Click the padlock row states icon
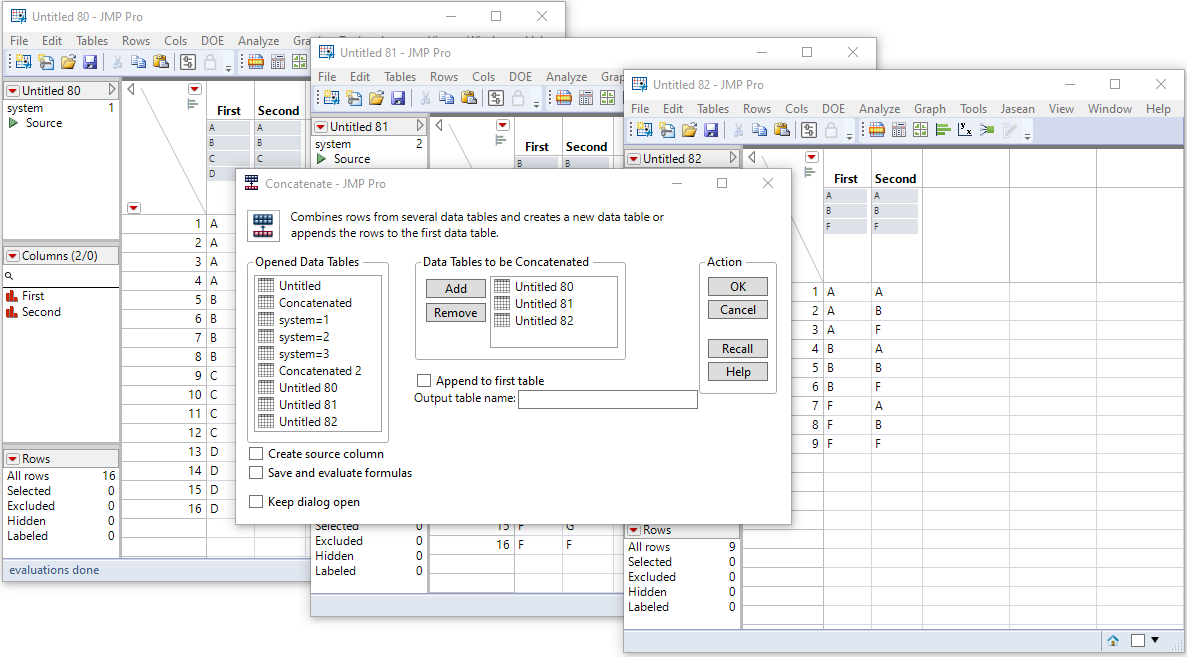 [830, 129]
